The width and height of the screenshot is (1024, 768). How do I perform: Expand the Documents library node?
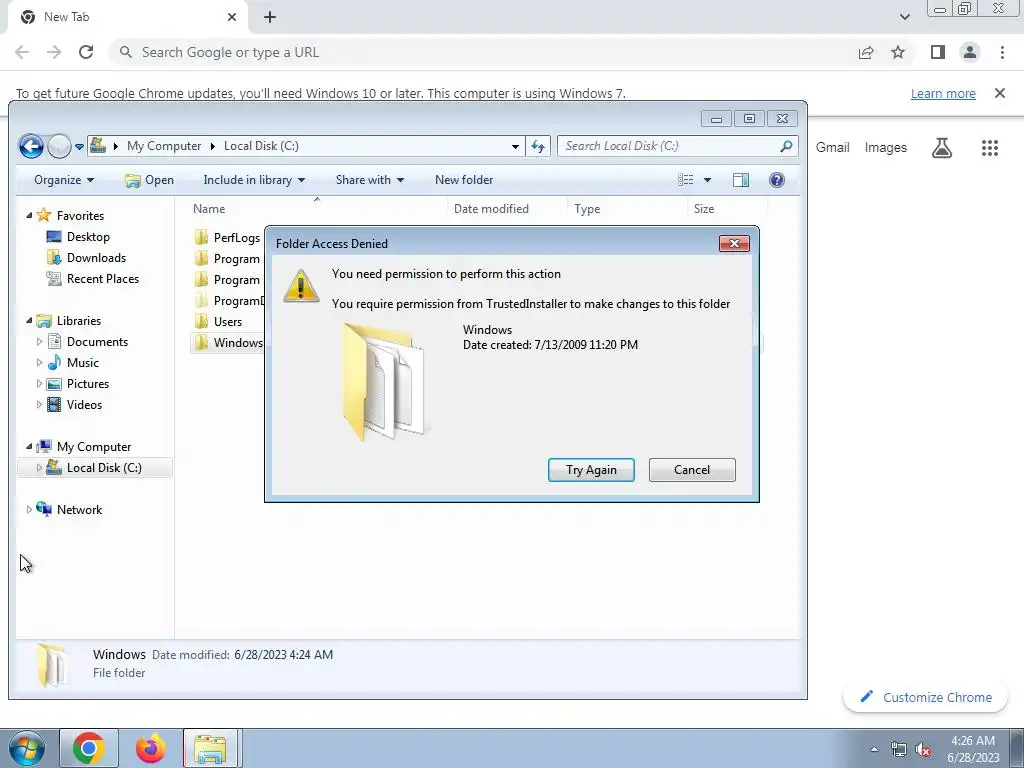(x=39, y=342)
